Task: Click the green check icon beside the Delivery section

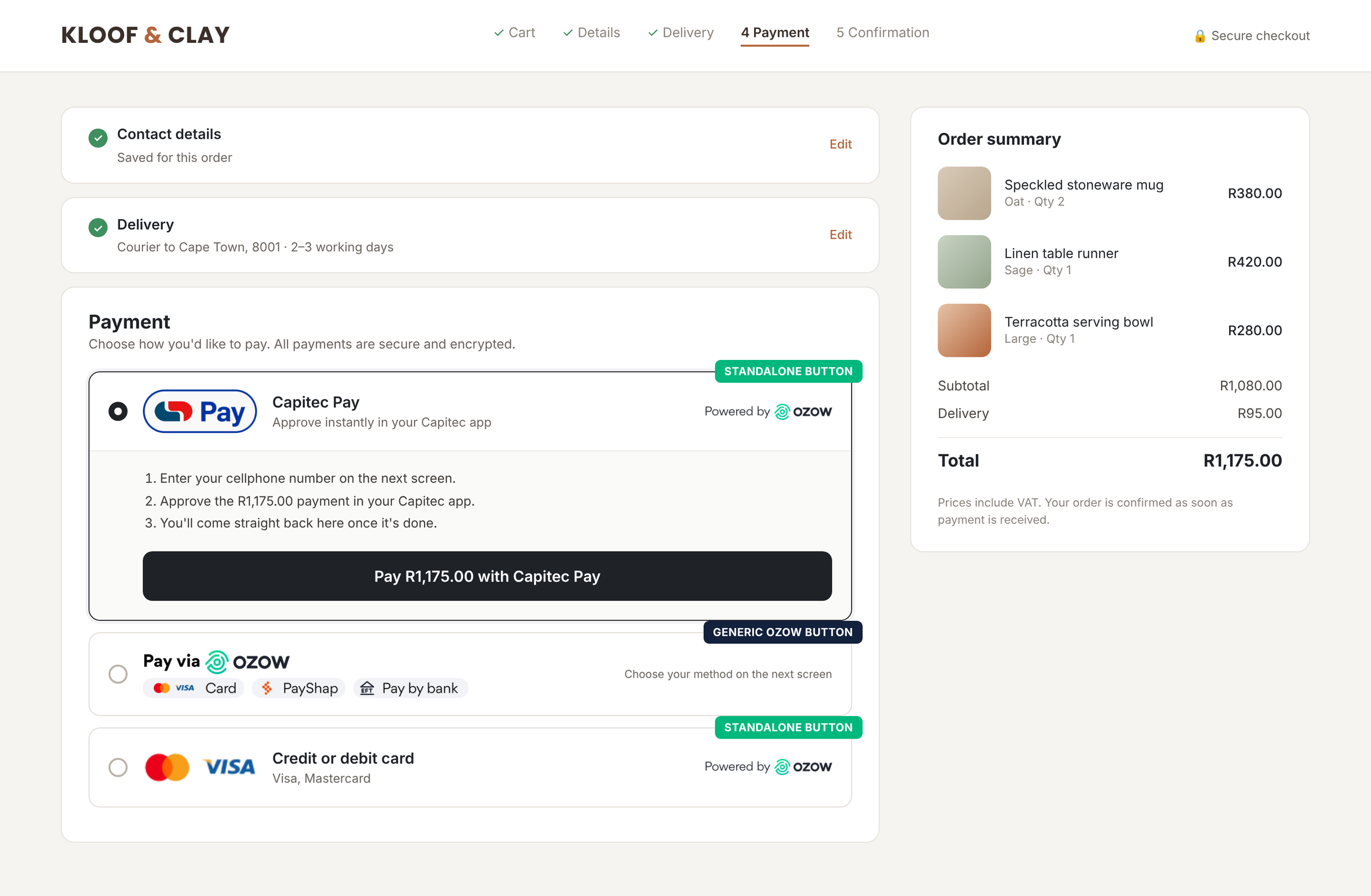Action: tap(98, 228)
